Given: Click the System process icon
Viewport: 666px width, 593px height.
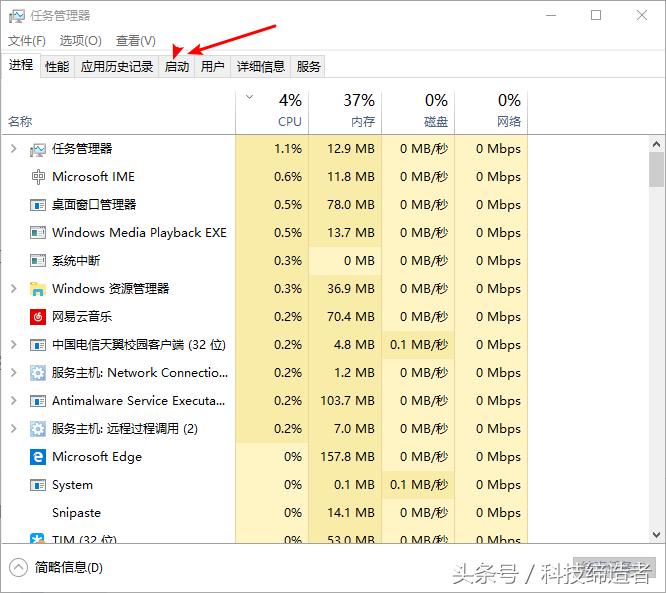Looking at the screenshot, I should click(x=38, y=485).
